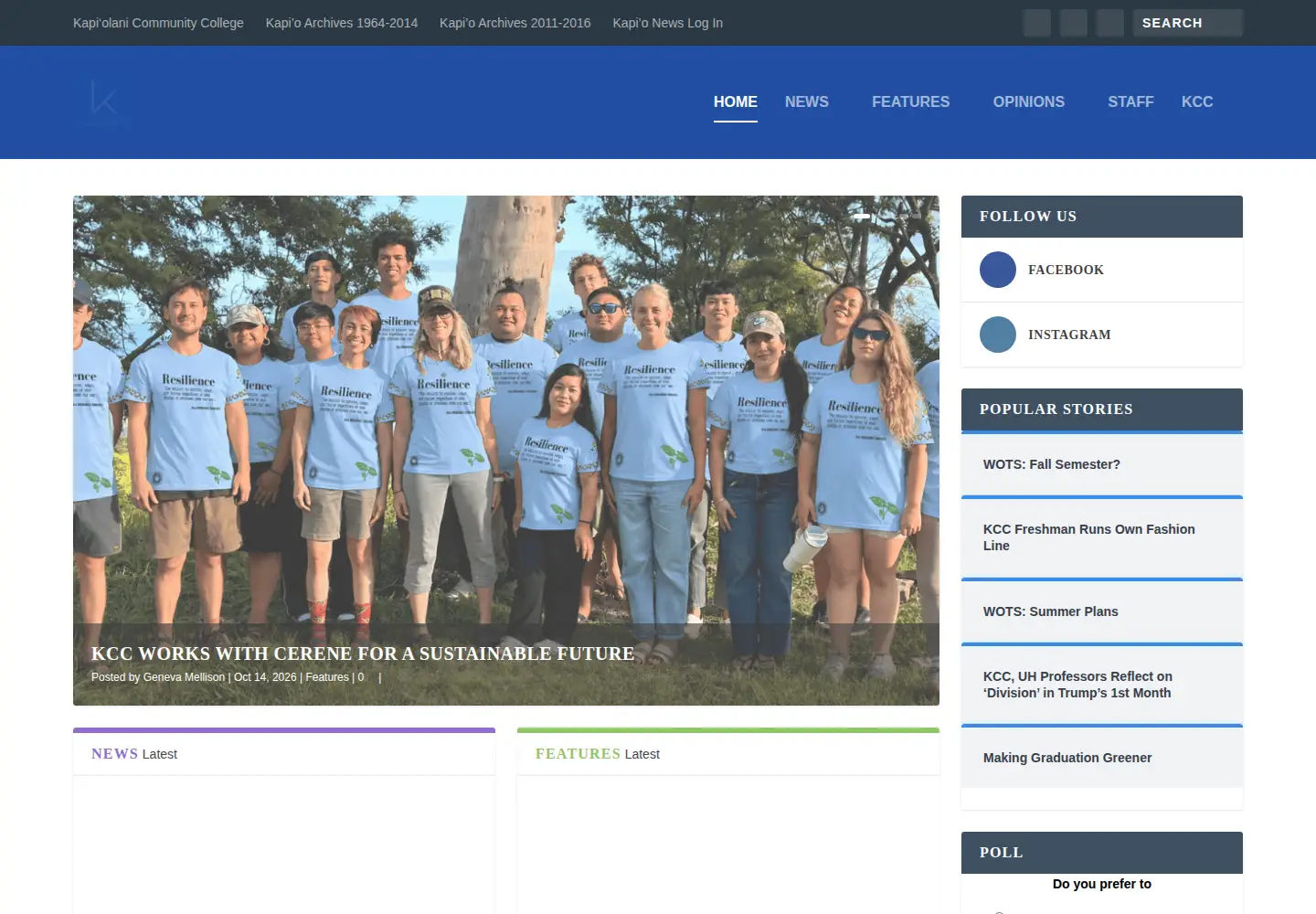This screenshot has height=914, width=1316.
Task: Click the Oct 14, 2026 post date
Action: point(265,677)
